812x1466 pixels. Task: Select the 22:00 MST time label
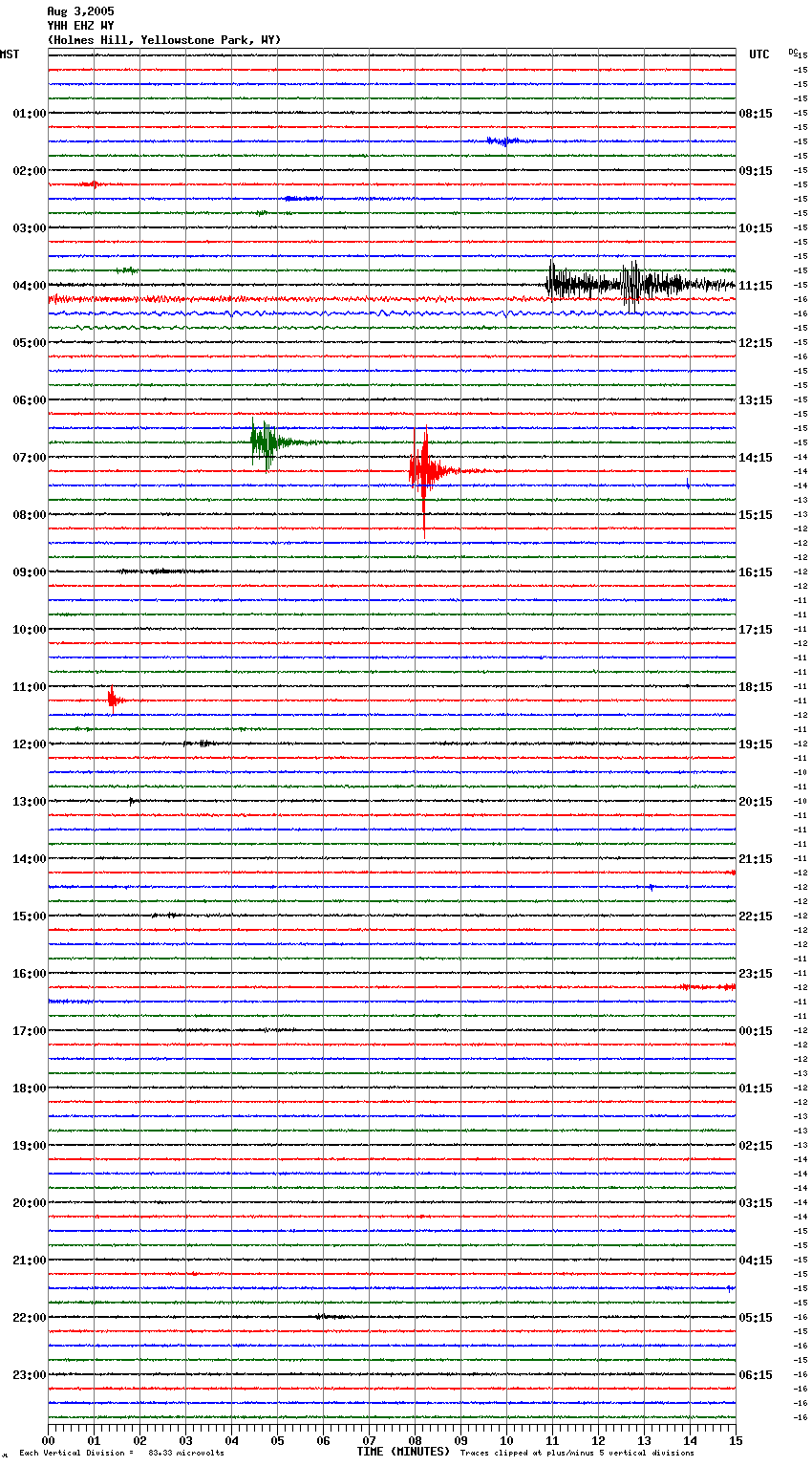tap(30, 1318)
